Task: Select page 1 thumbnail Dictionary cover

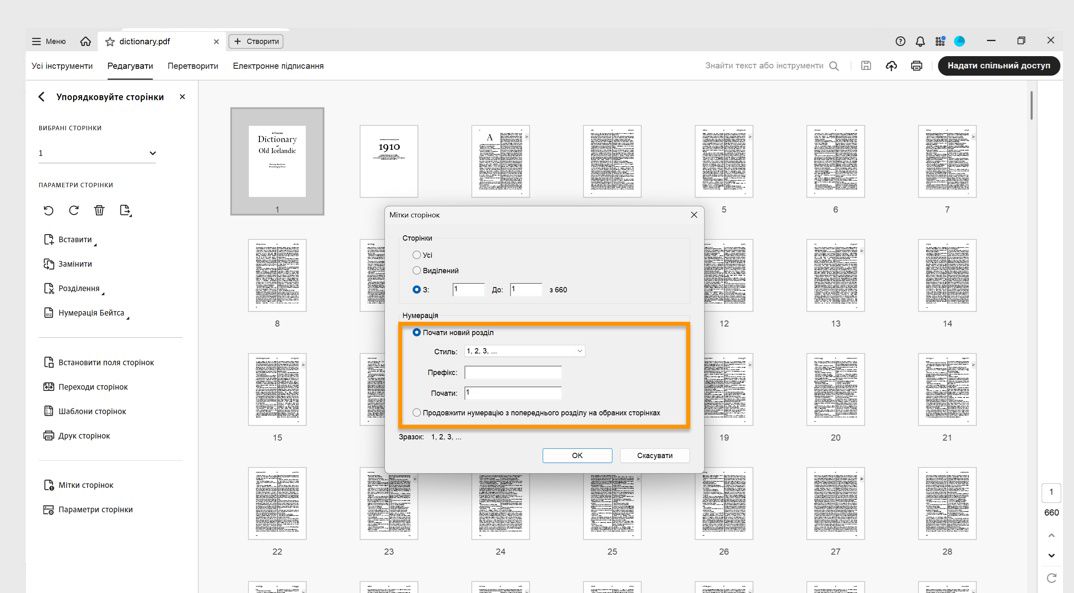Action: (277, 161)
